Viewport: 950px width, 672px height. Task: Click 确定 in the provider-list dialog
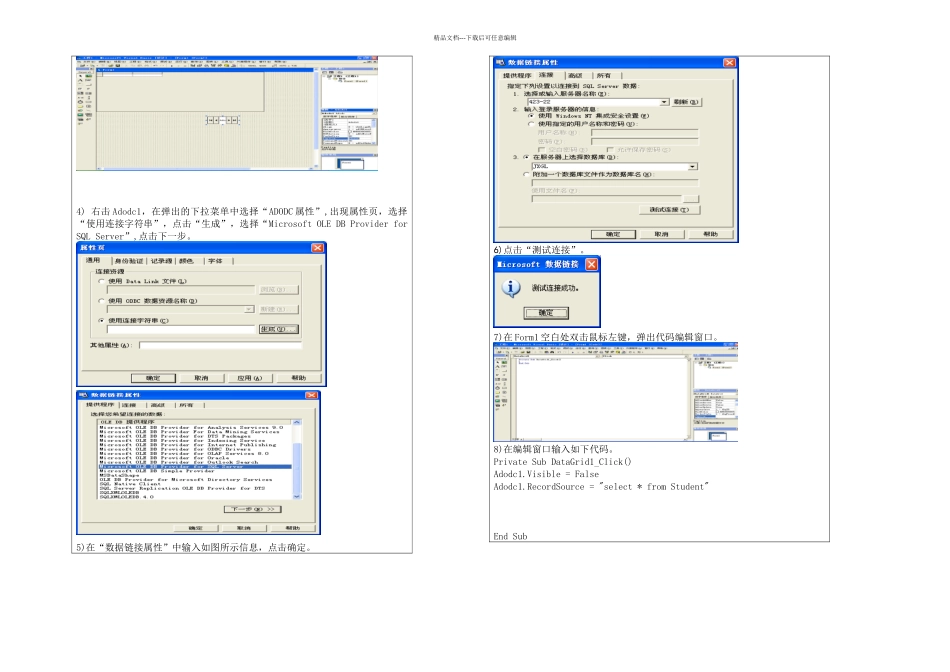[195, 528]
